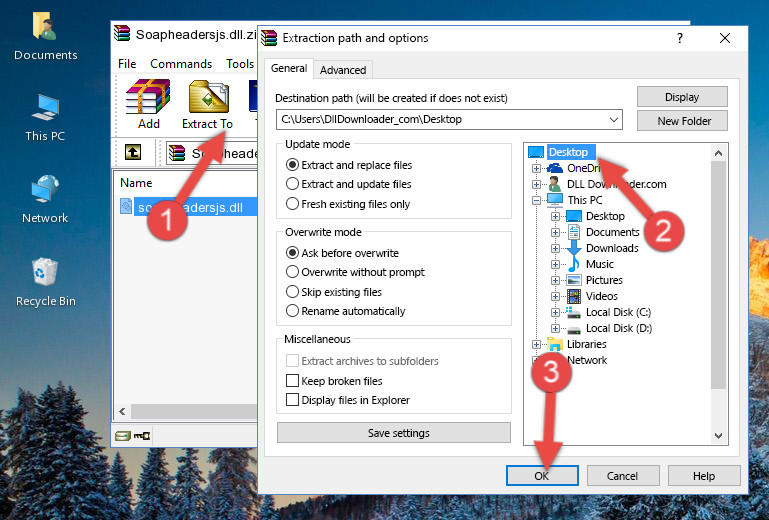Screen dimensions: 769x520
Task: Click the Extract To toolbar icon
Action: tap(208, 97)
